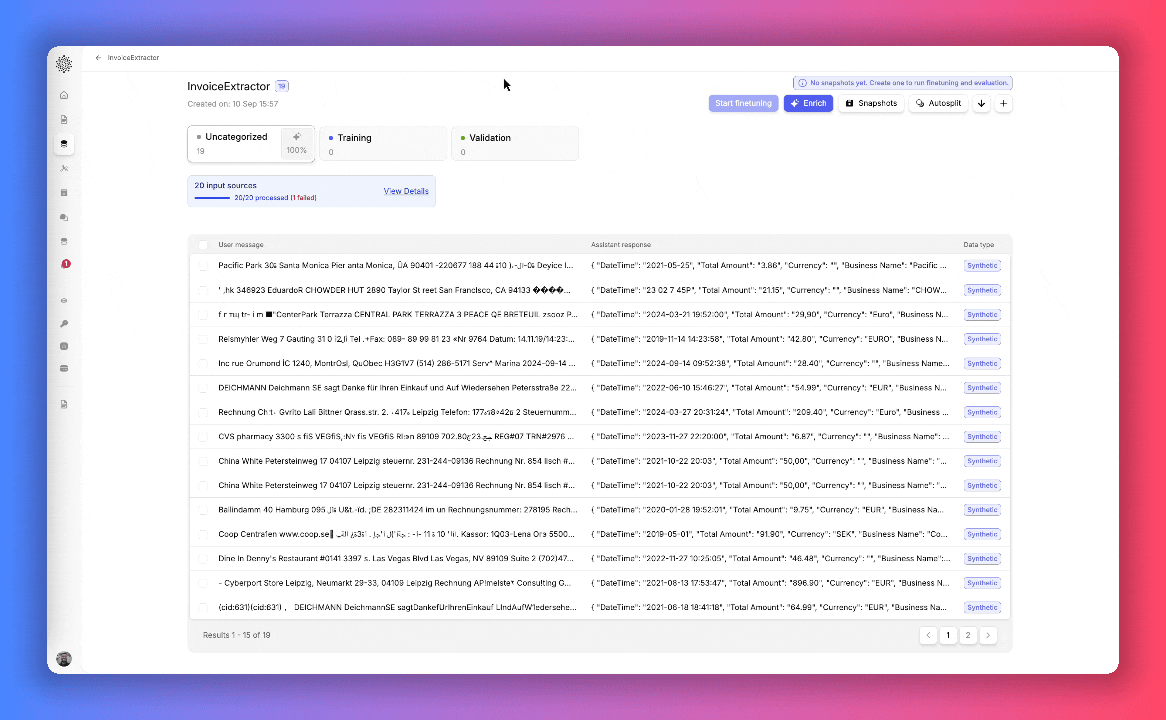Check the CenterPark Terrazza row checkbox

pyautogui.click(x=203, y=315)
